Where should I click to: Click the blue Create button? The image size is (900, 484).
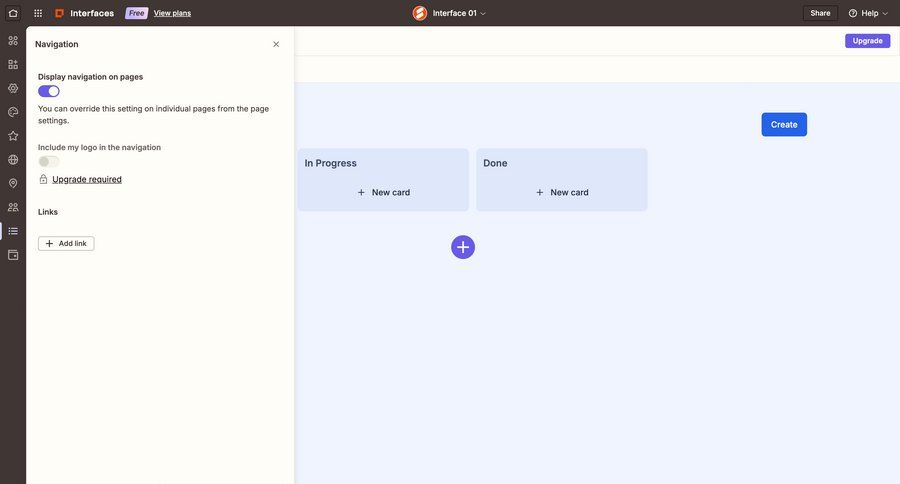click(x=784, y=125)
